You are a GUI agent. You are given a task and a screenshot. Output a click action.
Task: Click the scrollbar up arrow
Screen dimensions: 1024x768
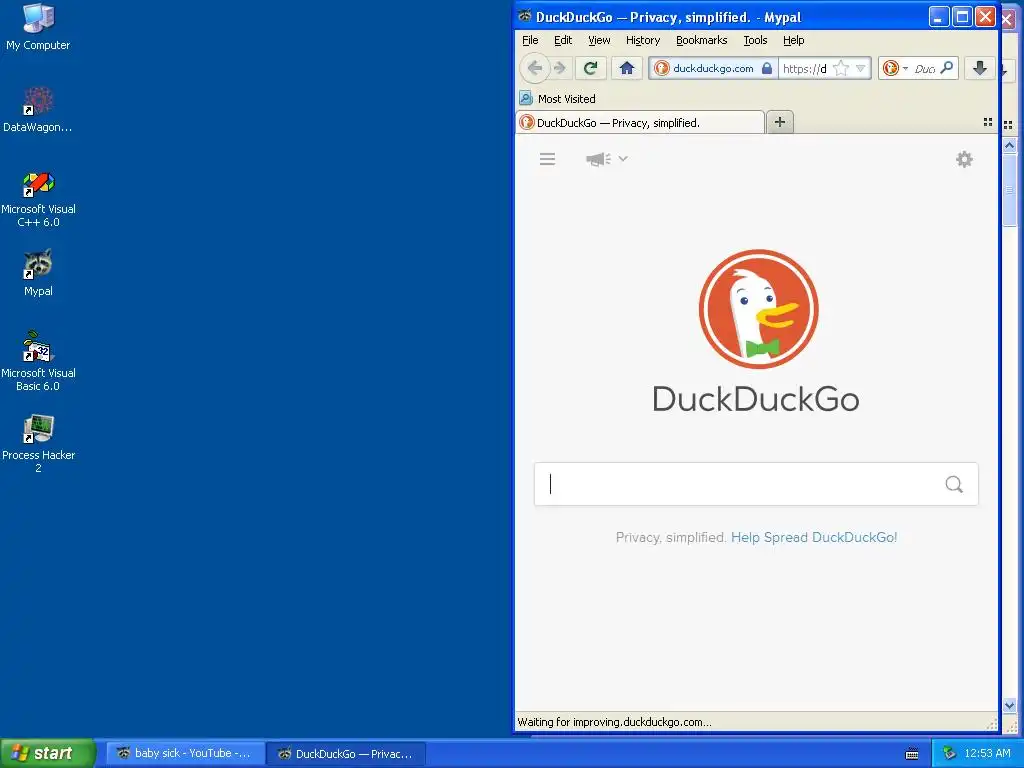[1010, 145]
